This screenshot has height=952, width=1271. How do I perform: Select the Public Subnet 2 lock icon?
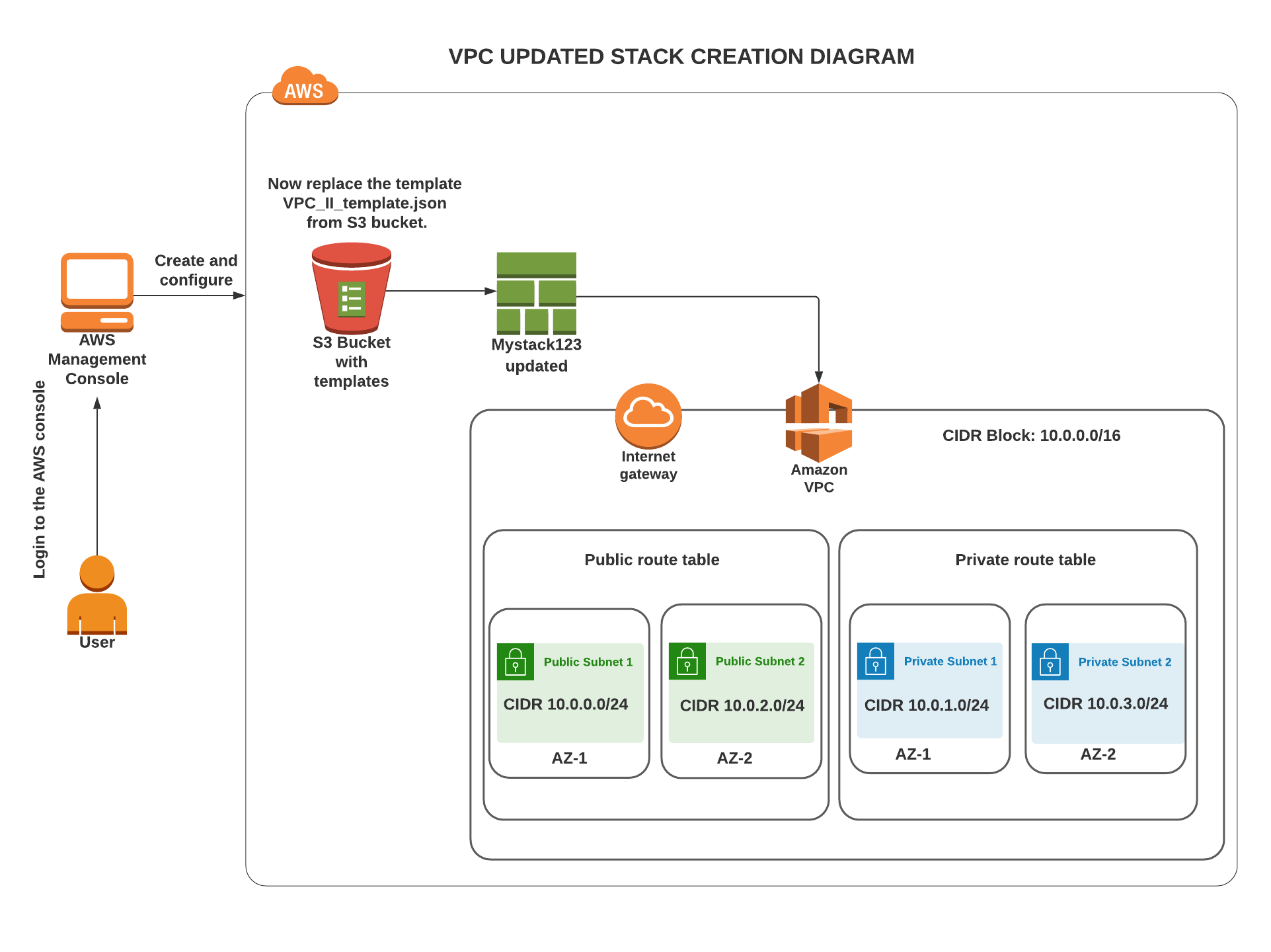click(687, 661)
